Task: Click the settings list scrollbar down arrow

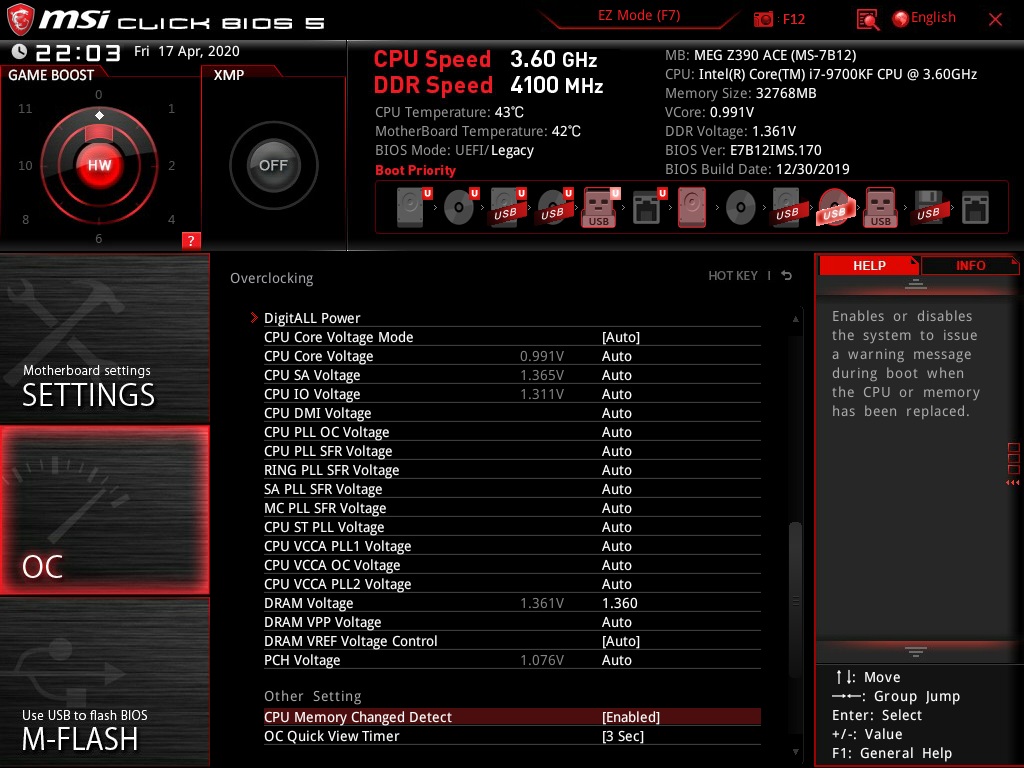Action: 795,752
